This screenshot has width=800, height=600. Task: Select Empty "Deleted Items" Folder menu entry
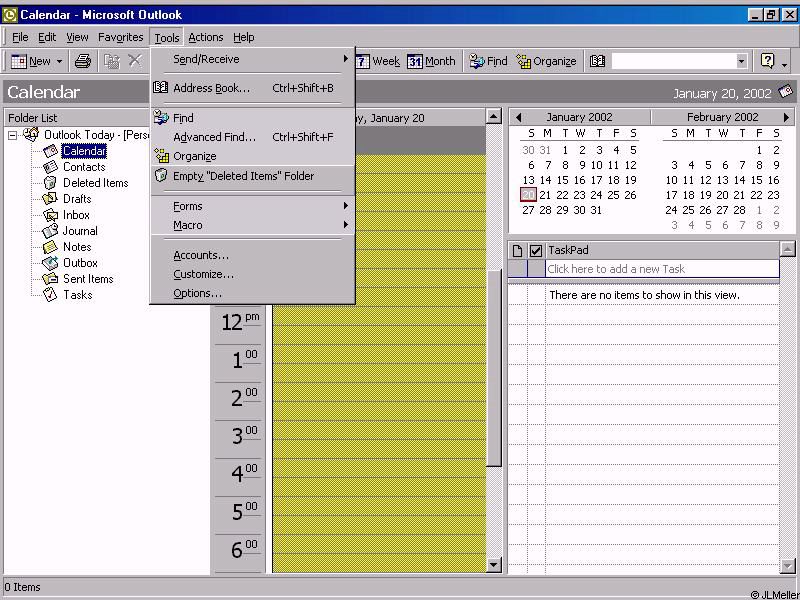pos(243,176)
